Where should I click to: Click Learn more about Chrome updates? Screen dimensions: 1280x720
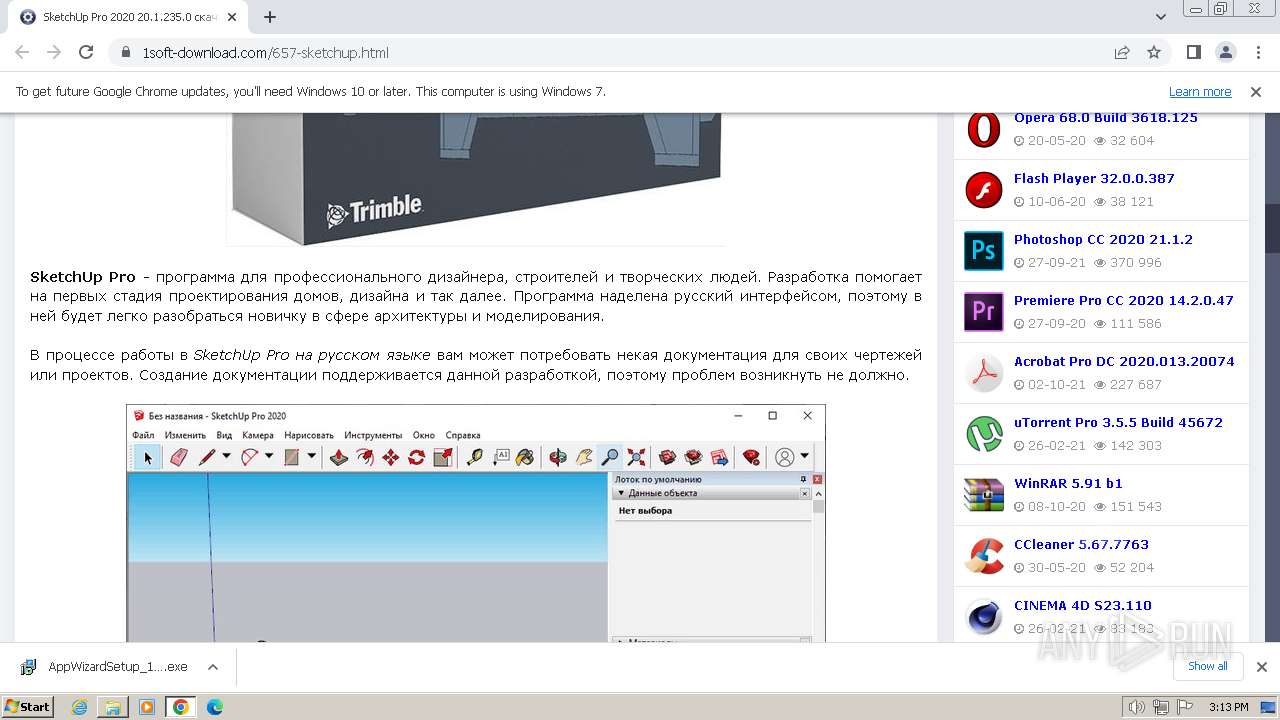point(1200,92)
